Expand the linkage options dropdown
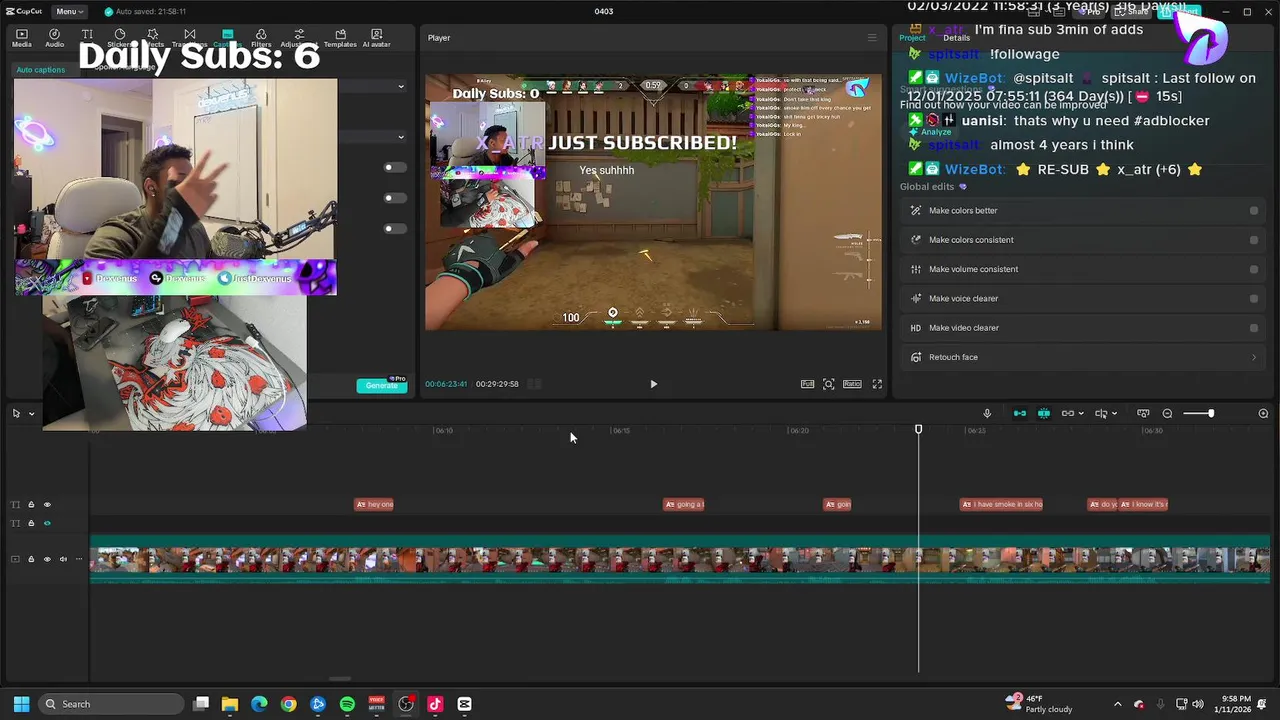Image resolution: width=1280 pixels, height=720 pixels. [1081, 413]
